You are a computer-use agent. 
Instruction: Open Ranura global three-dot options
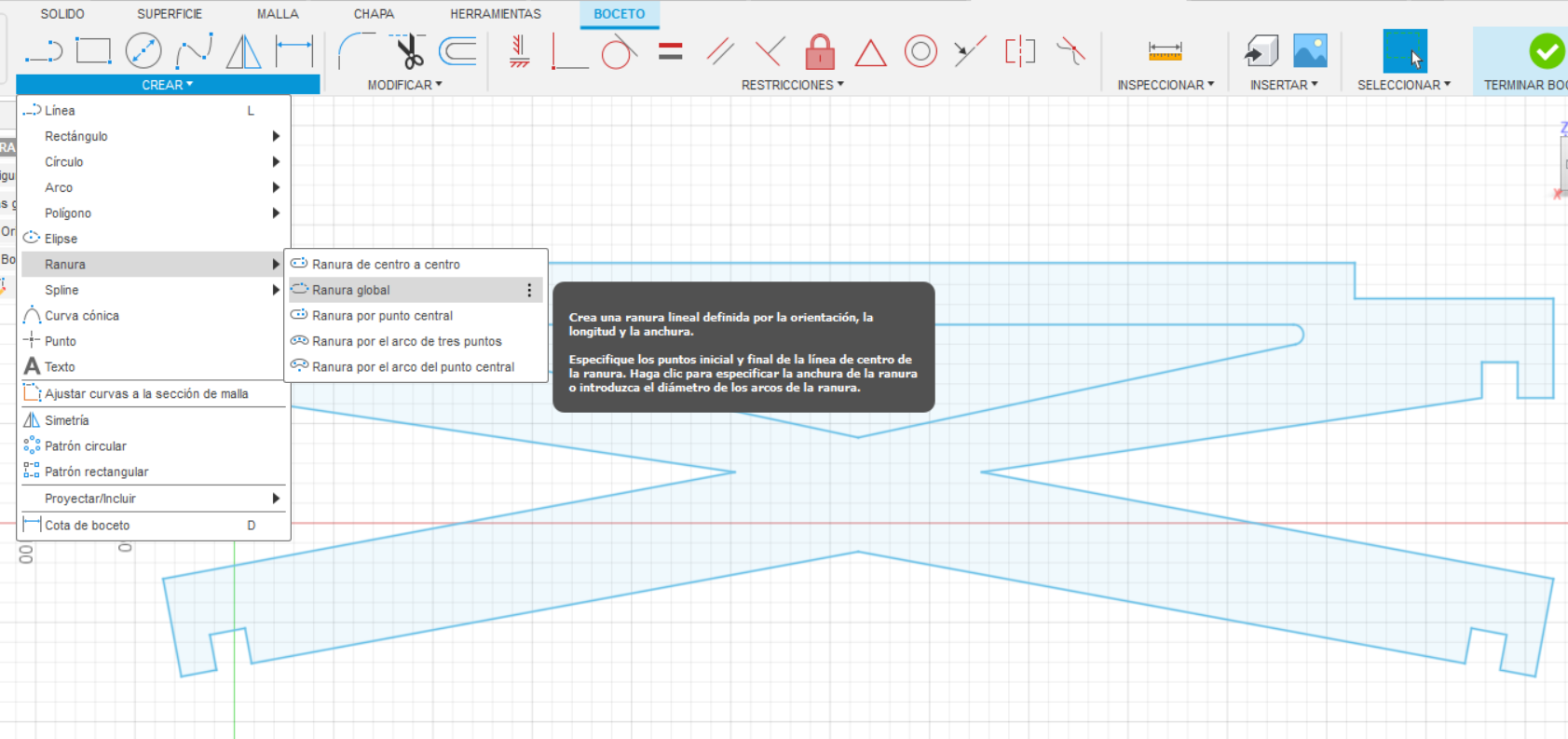pos(529,291)
